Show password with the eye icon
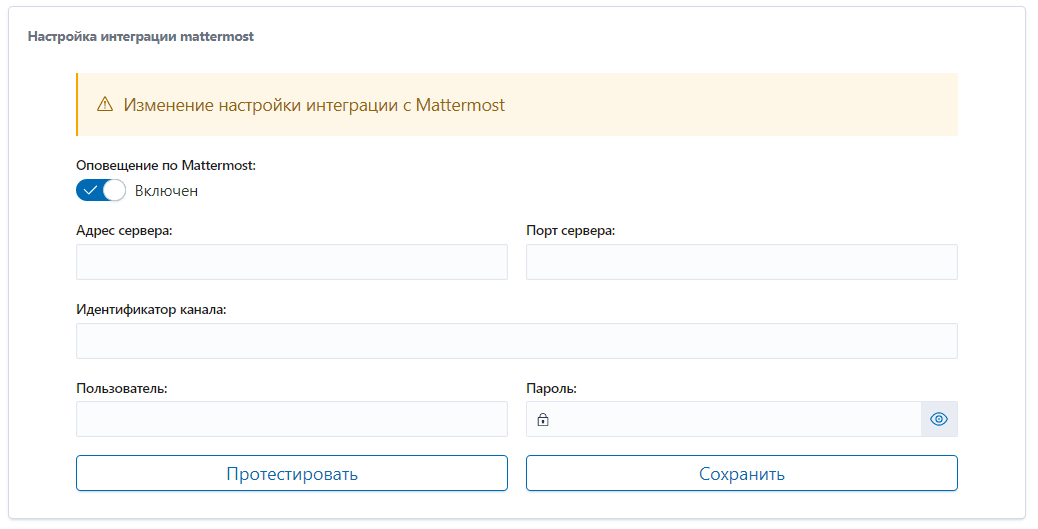This screenshot has width=1038, height=529. coord(939,419)
